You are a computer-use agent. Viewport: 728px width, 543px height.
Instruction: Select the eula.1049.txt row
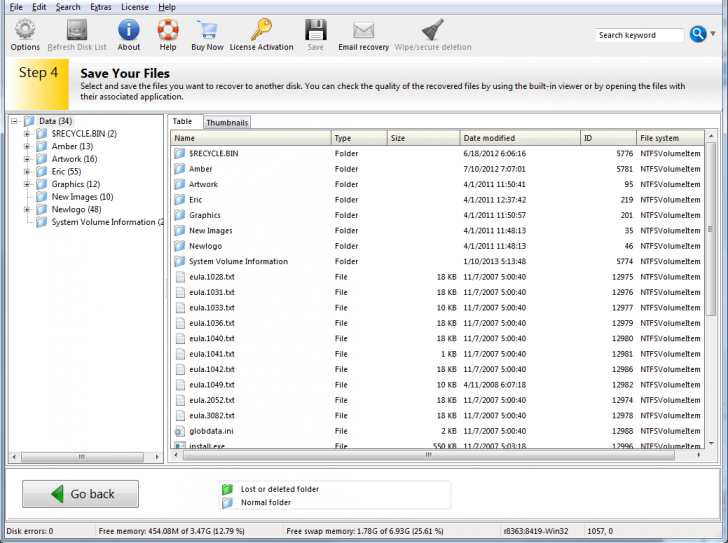437,385
